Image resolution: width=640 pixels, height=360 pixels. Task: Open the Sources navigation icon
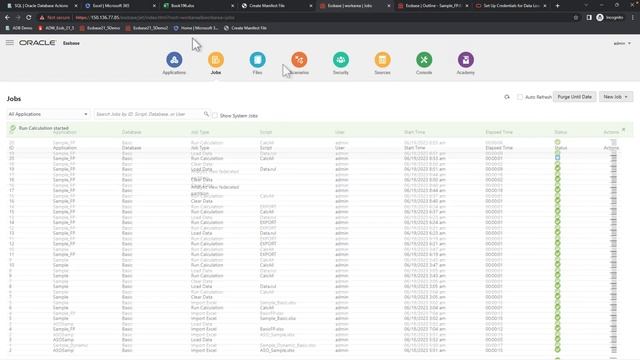[x=382, y=60]
